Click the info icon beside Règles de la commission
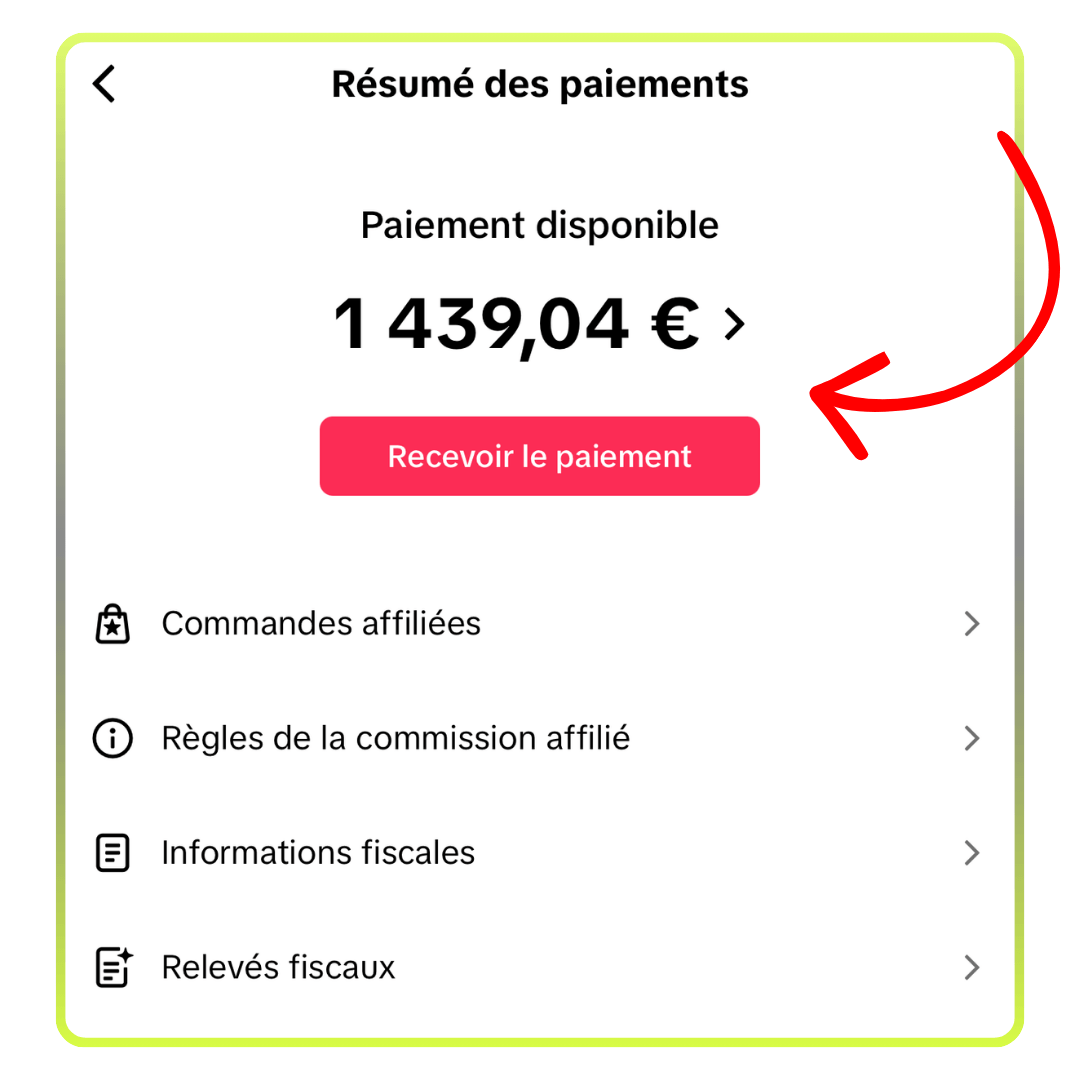Screen dimensions: 1080x1080 [x=112, y=739]
